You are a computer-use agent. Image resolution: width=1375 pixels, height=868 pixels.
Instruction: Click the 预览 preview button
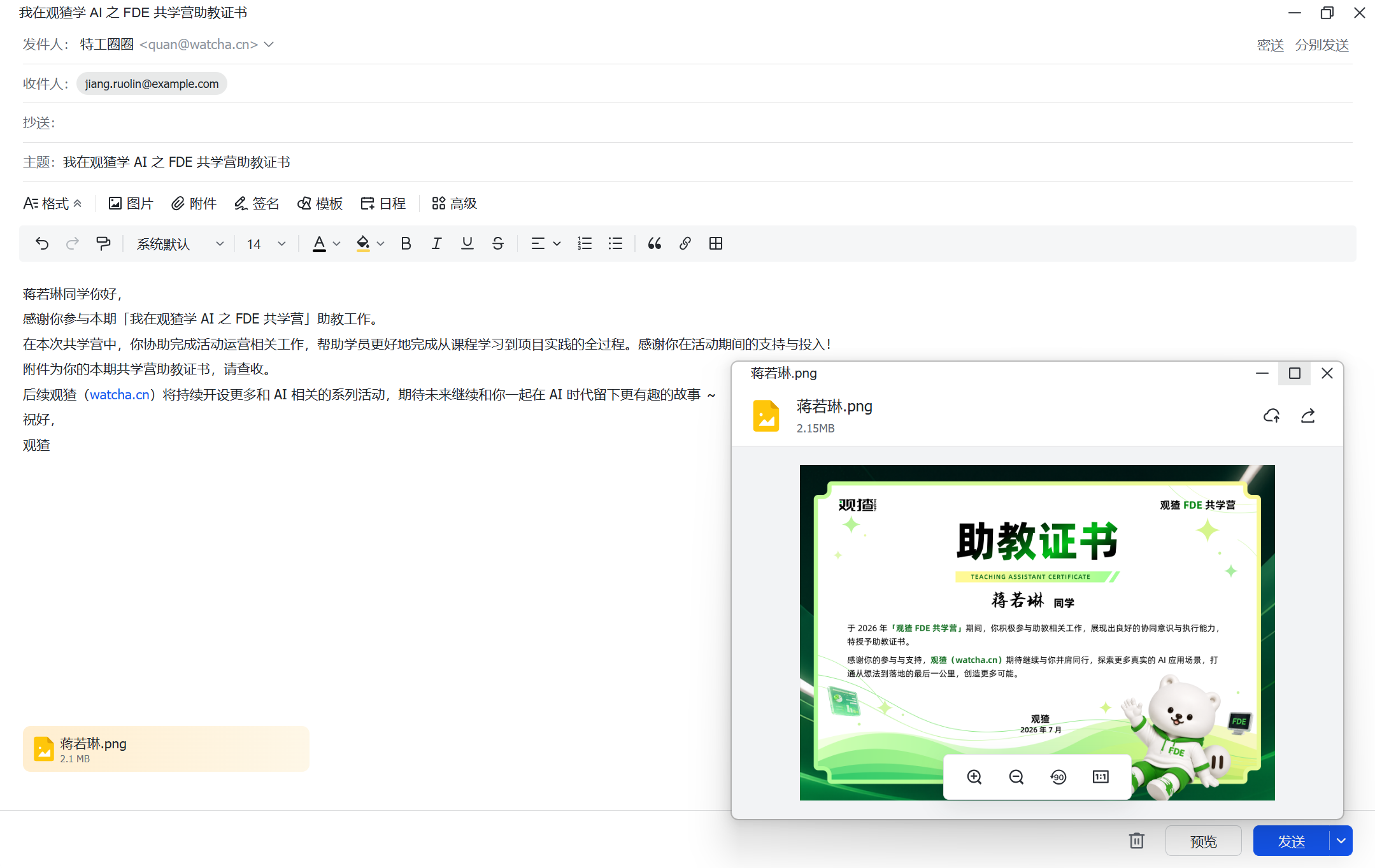[x=1203, y=841]
